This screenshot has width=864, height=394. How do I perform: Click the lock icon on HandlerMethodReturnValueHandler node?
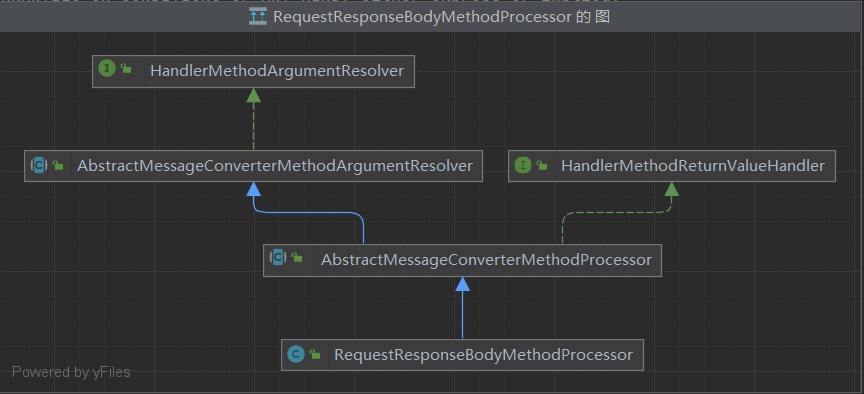542,165
